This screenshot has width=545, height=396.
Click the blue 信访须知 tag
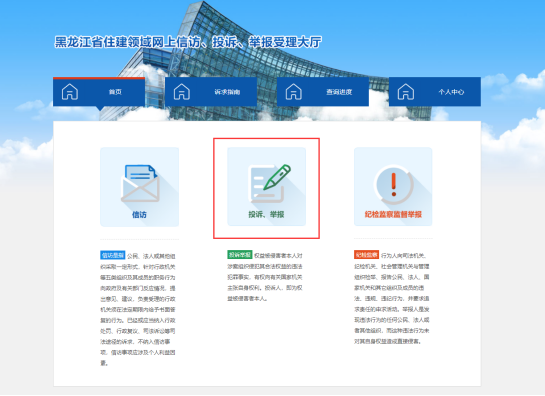point(113,255)
